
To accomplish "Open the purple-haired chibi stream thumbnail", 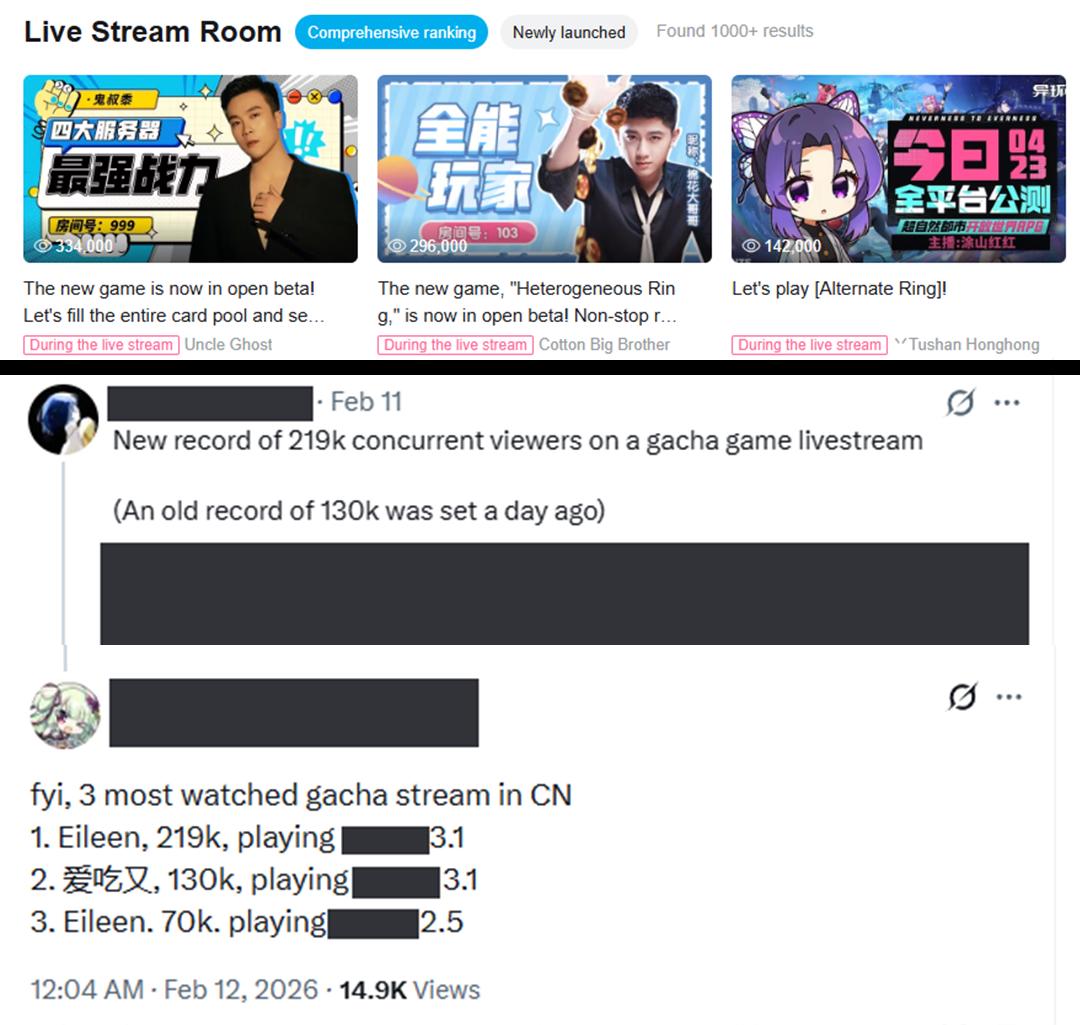I will [x=898, y=169].
